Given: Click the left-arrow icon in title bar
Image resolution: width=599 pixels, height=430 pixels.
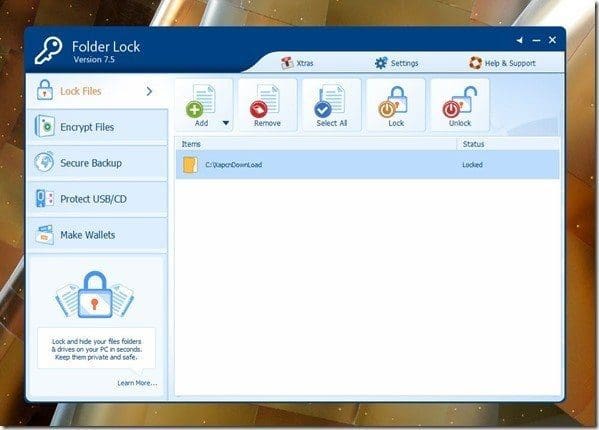Looking at the screenshot, I should [520, 40].
